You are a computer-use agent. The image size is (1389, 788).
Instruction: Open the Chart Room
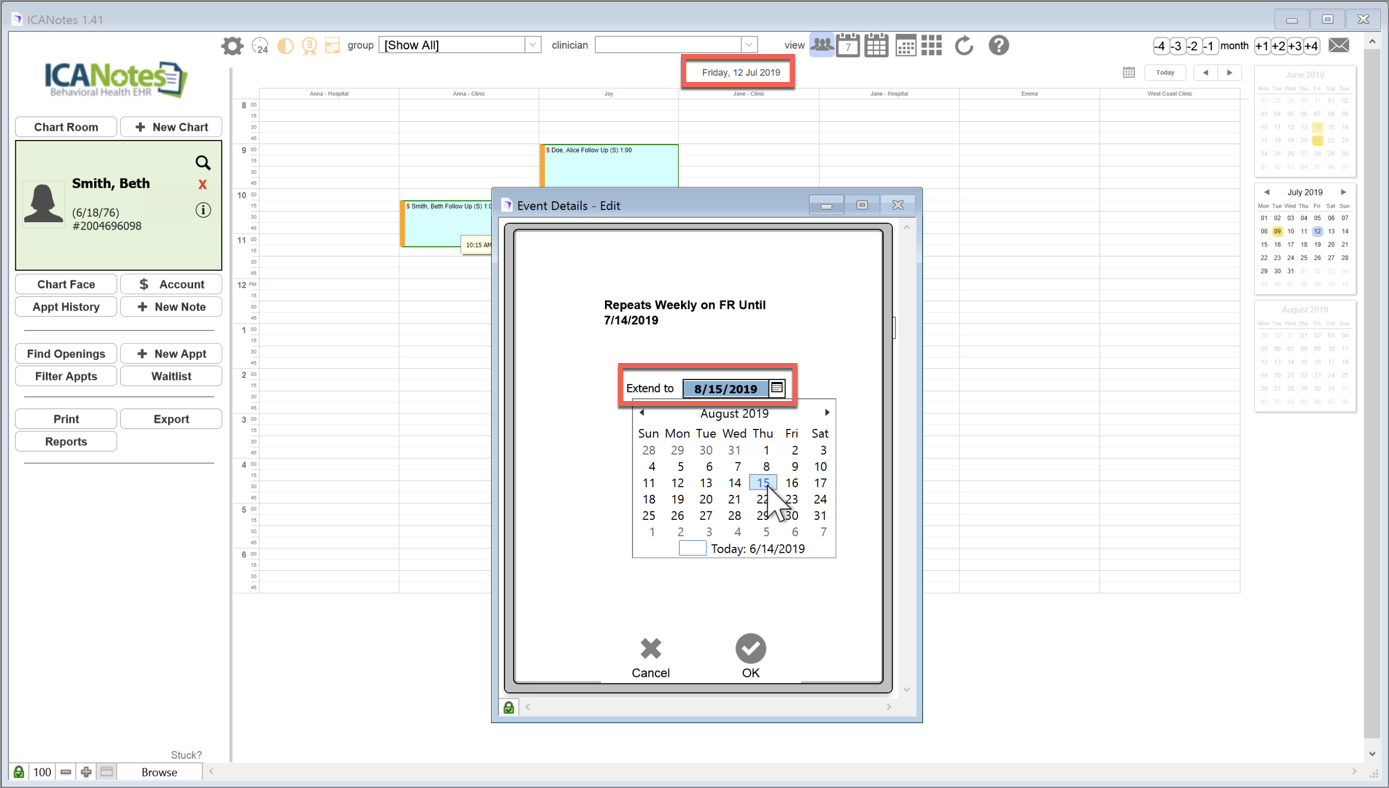[66, 127]
